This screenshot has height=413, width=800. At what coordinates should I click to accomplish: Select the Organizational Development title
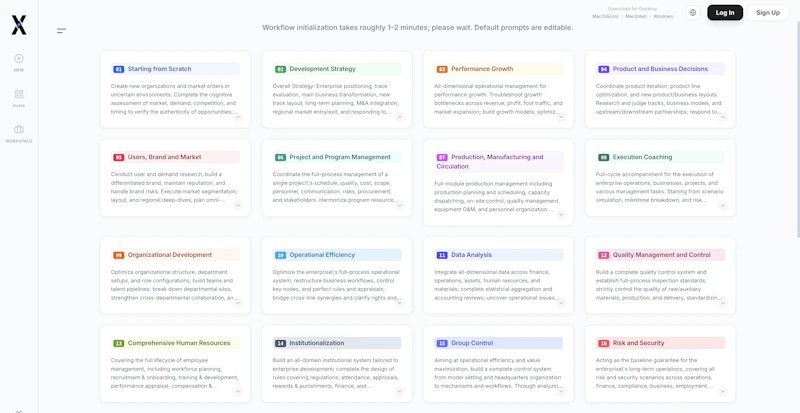click(170, 255)
